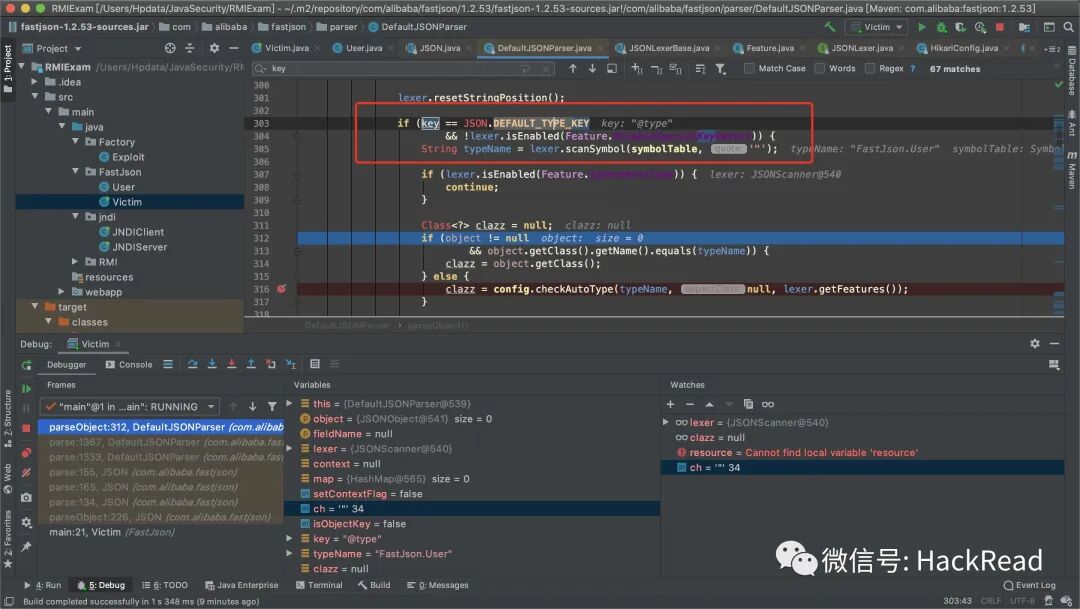Hide the Project tool window
Image resolution: width=1080 pixels, height=609 pixels.
coord(233,48)
